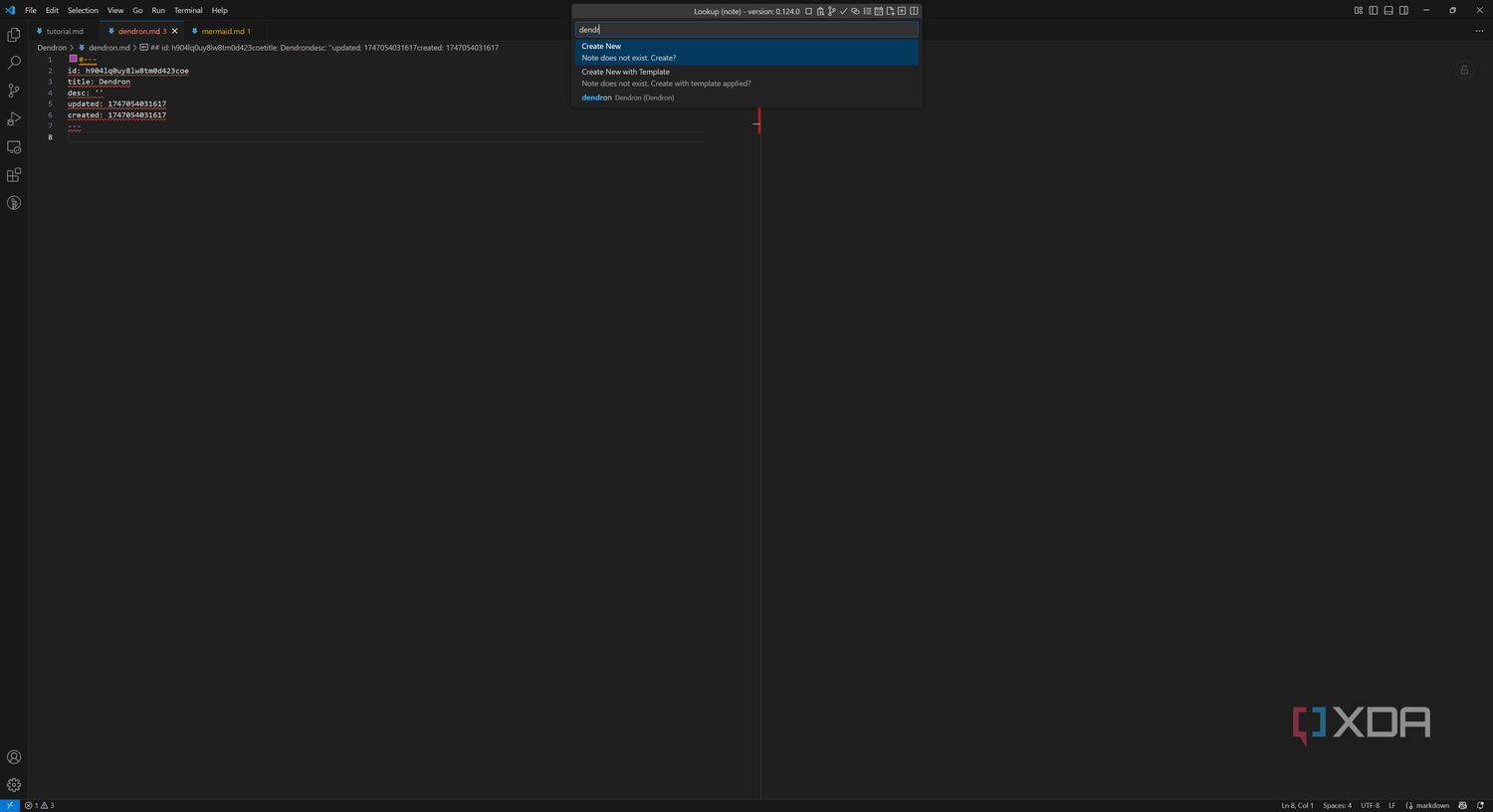
Task: Open the Search view in activity bar
Action: pyautogui.click(x=14, y=63)
